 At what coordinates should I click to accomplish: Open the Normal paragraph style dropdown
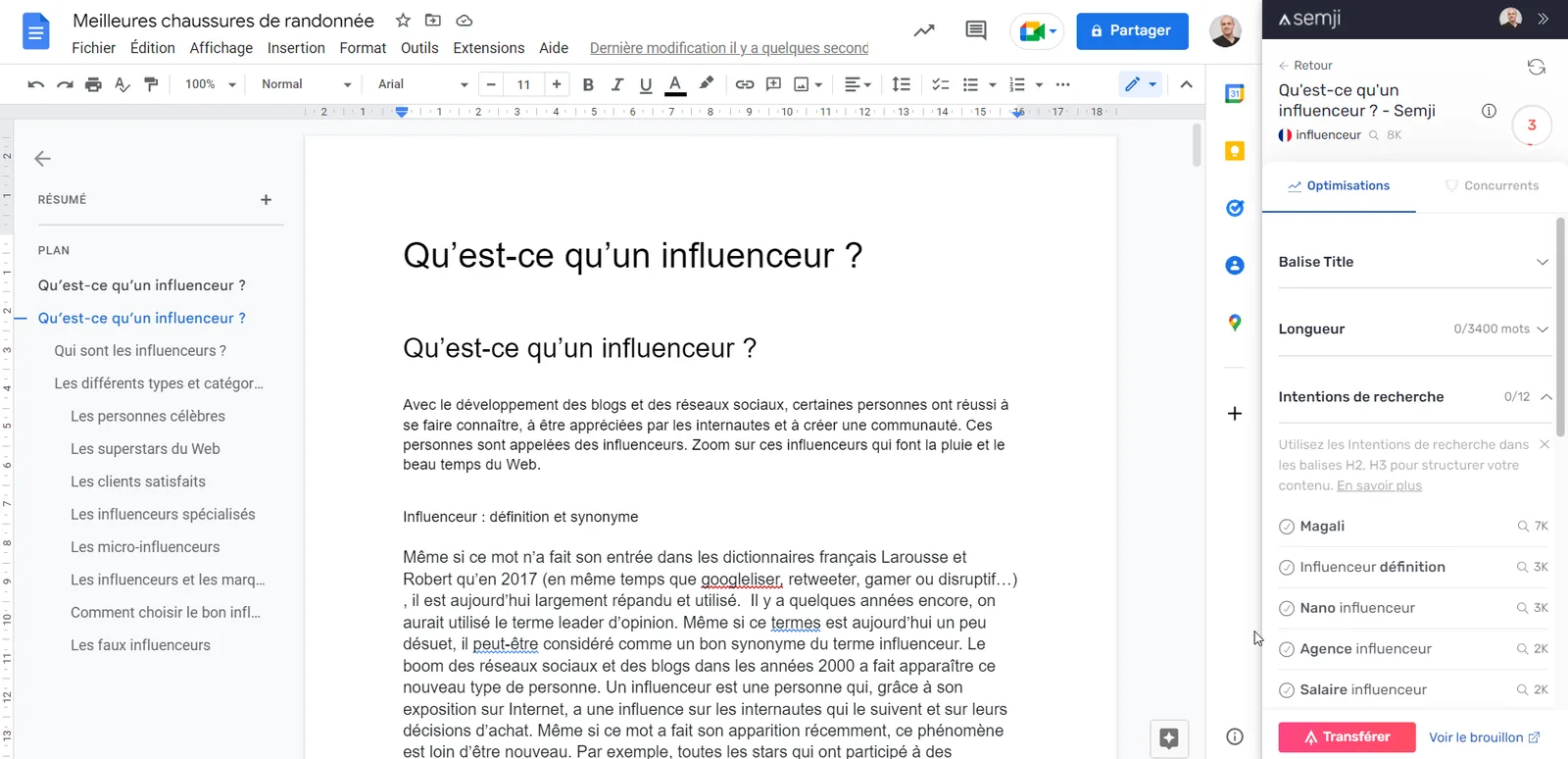tap(306, 84)
